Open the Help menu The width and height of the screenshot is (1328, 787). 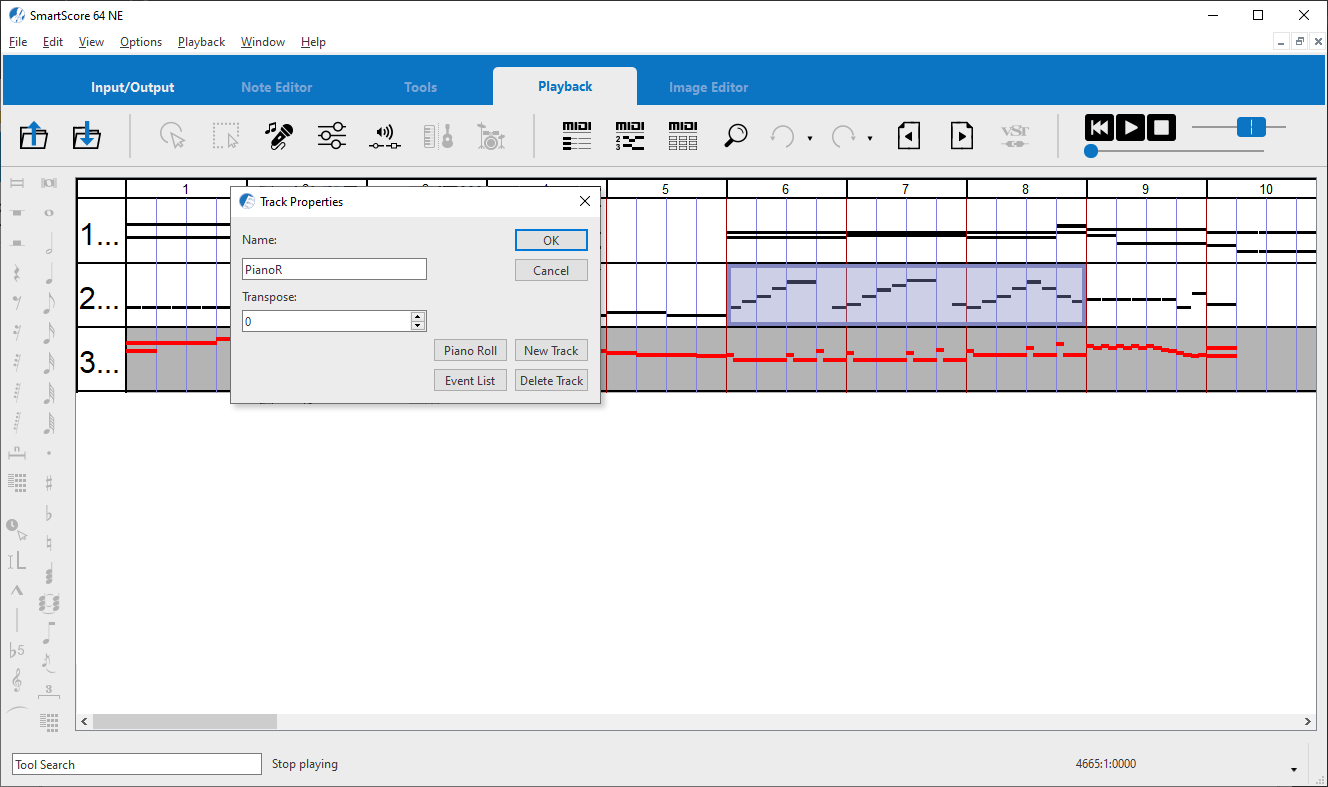pos(314,42)
